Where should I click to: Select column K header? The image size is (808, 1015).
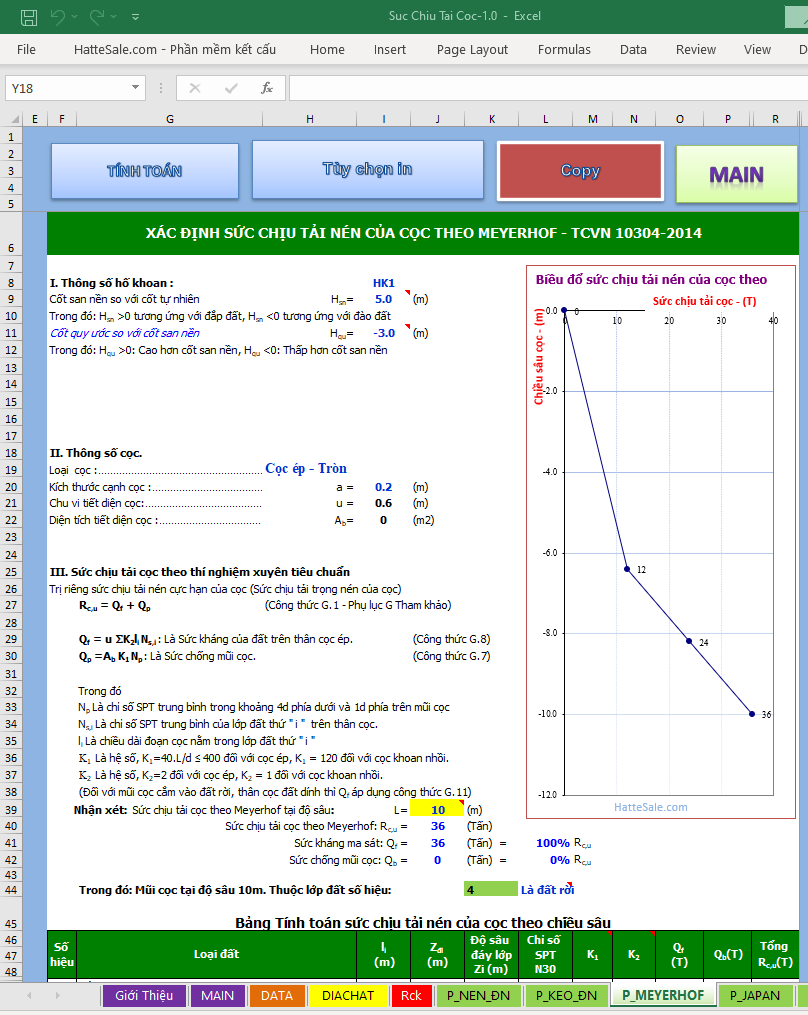(x=492, y=119)
